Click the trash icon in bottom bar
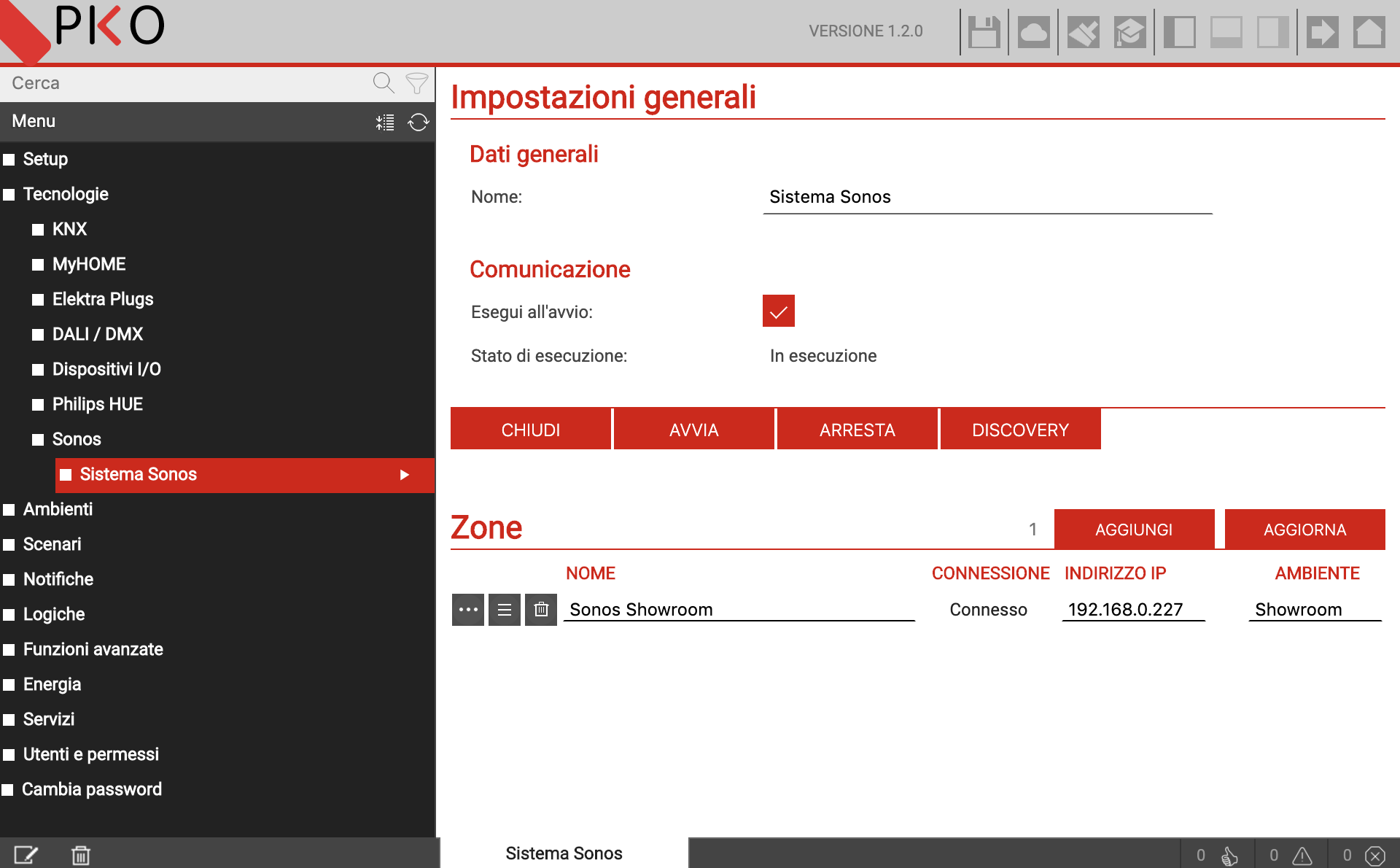This screenshot has height=868, width=1400. 81,854
